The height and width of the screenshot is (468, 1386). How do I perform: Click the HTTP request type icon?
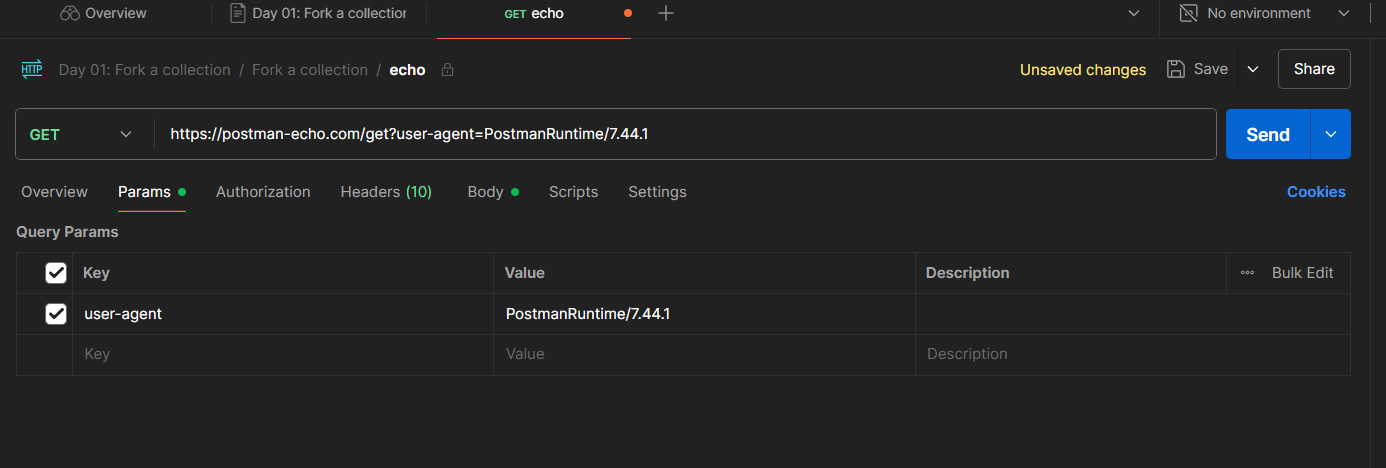[x=31, y=69]
